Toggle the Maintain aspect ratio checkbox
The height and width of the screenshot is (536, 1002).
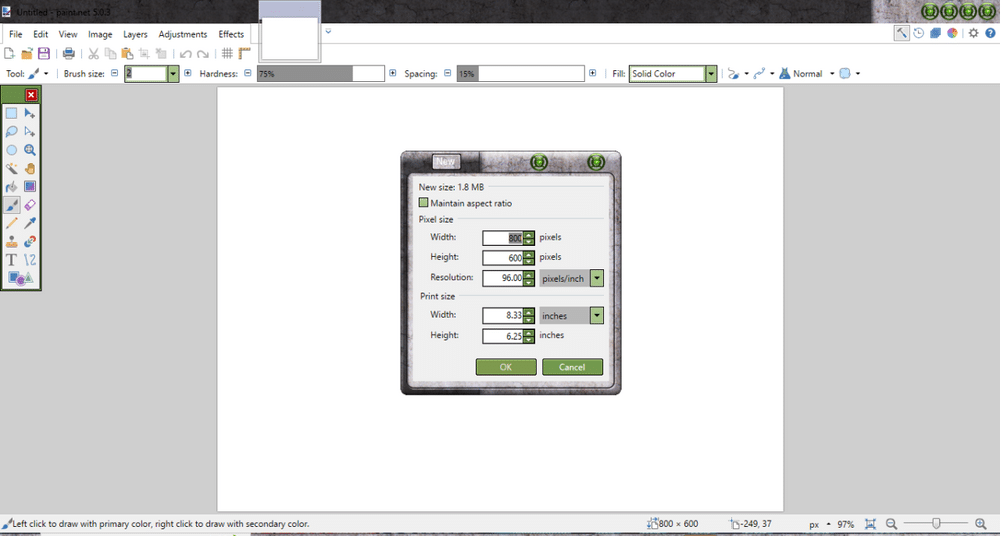[x=423, y=203]
